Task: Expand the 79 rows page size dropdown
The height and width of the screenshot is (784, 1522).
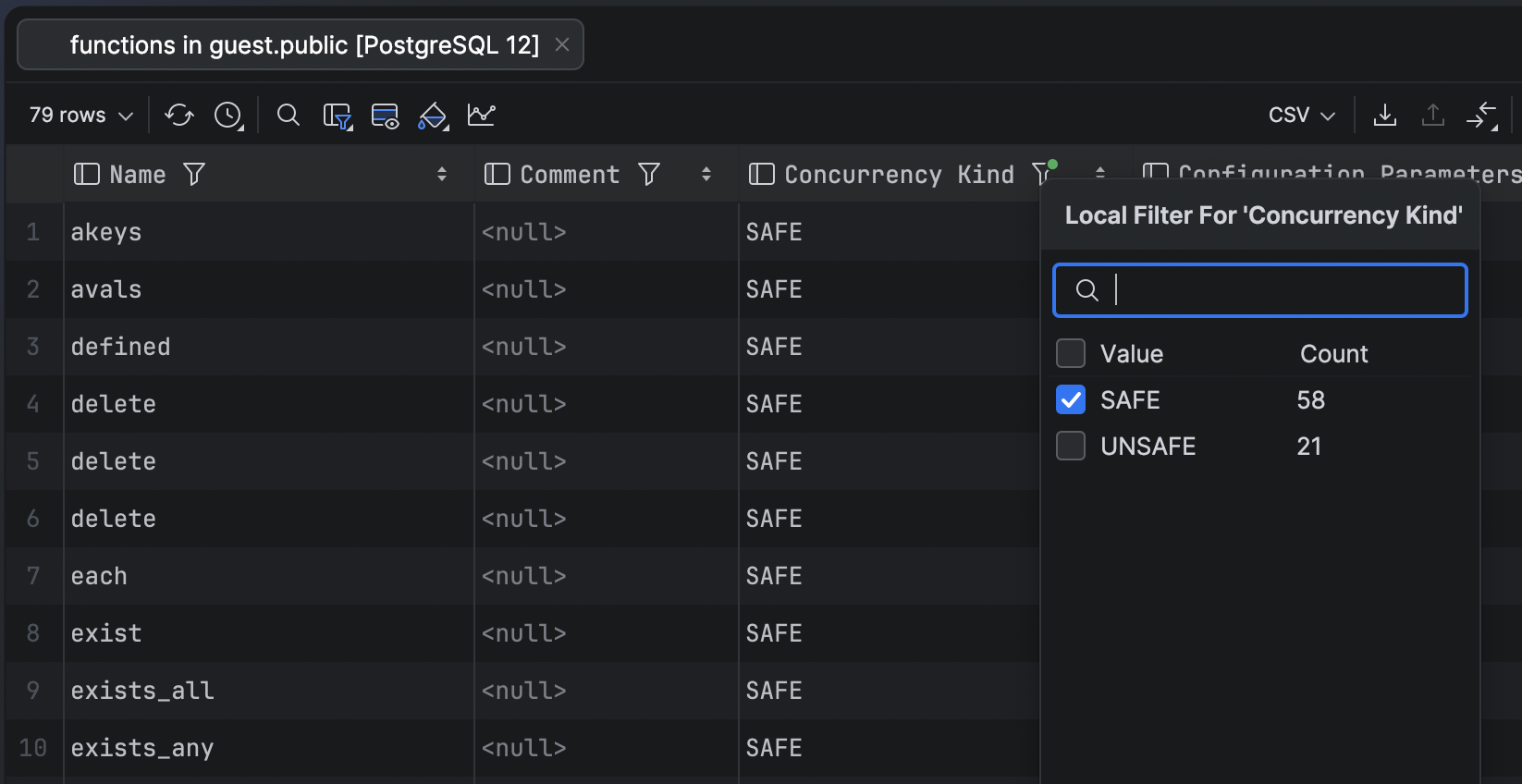Action: coord(81,115)
